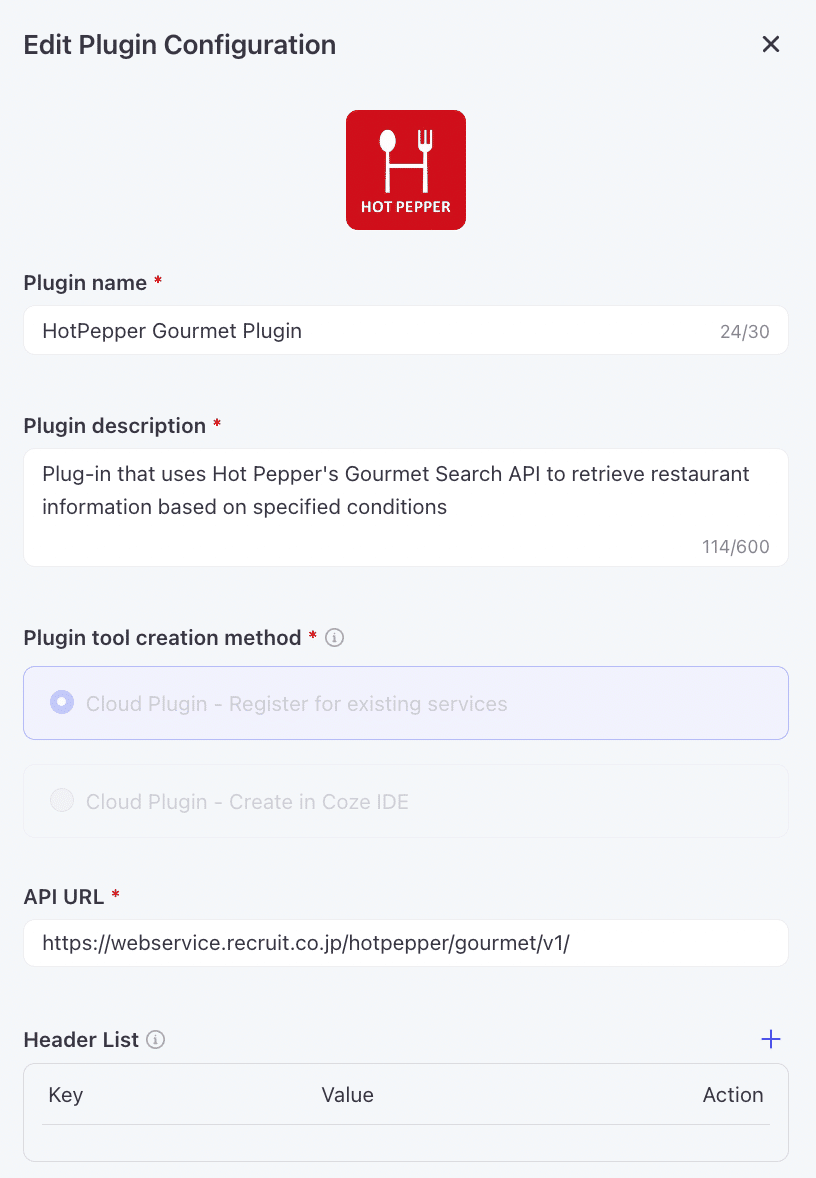Click the 'Plugin name' field label
Screen dimensions: 816x1178
tap(85, 283)
